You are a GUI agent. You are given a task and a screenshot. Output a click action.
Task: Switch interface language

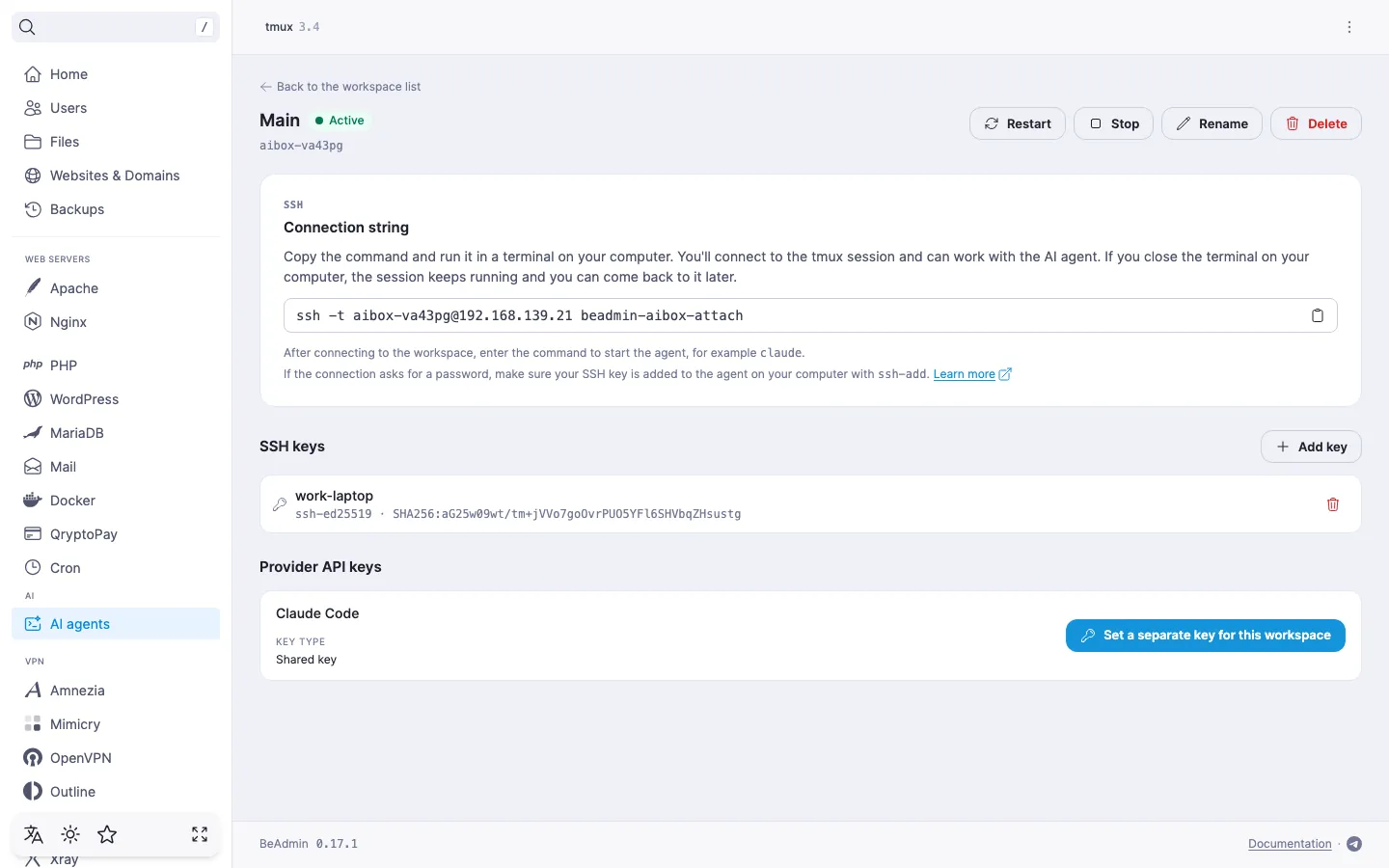[34, 834]
